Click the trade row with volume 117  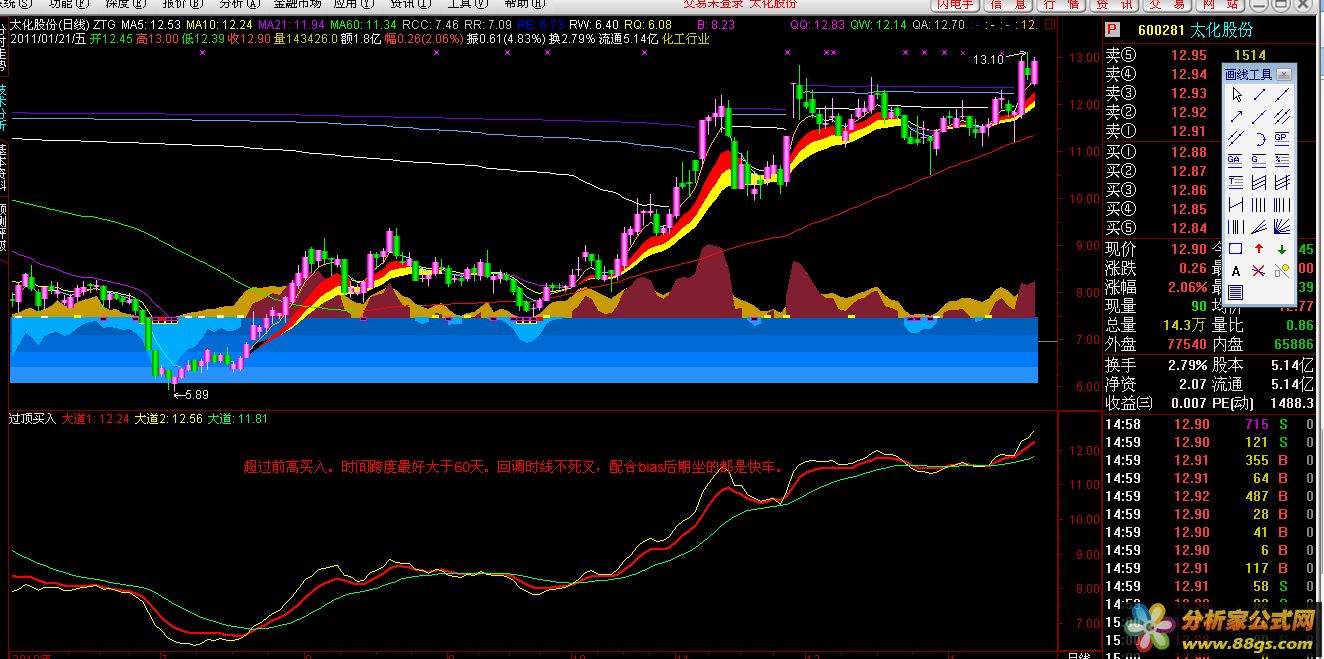(x=1211, y=568)
